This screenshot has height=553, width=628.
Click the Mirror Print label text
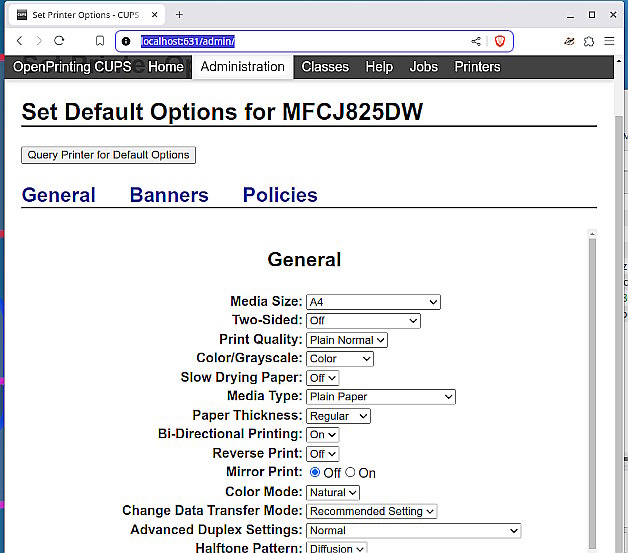tap(264, 472)
